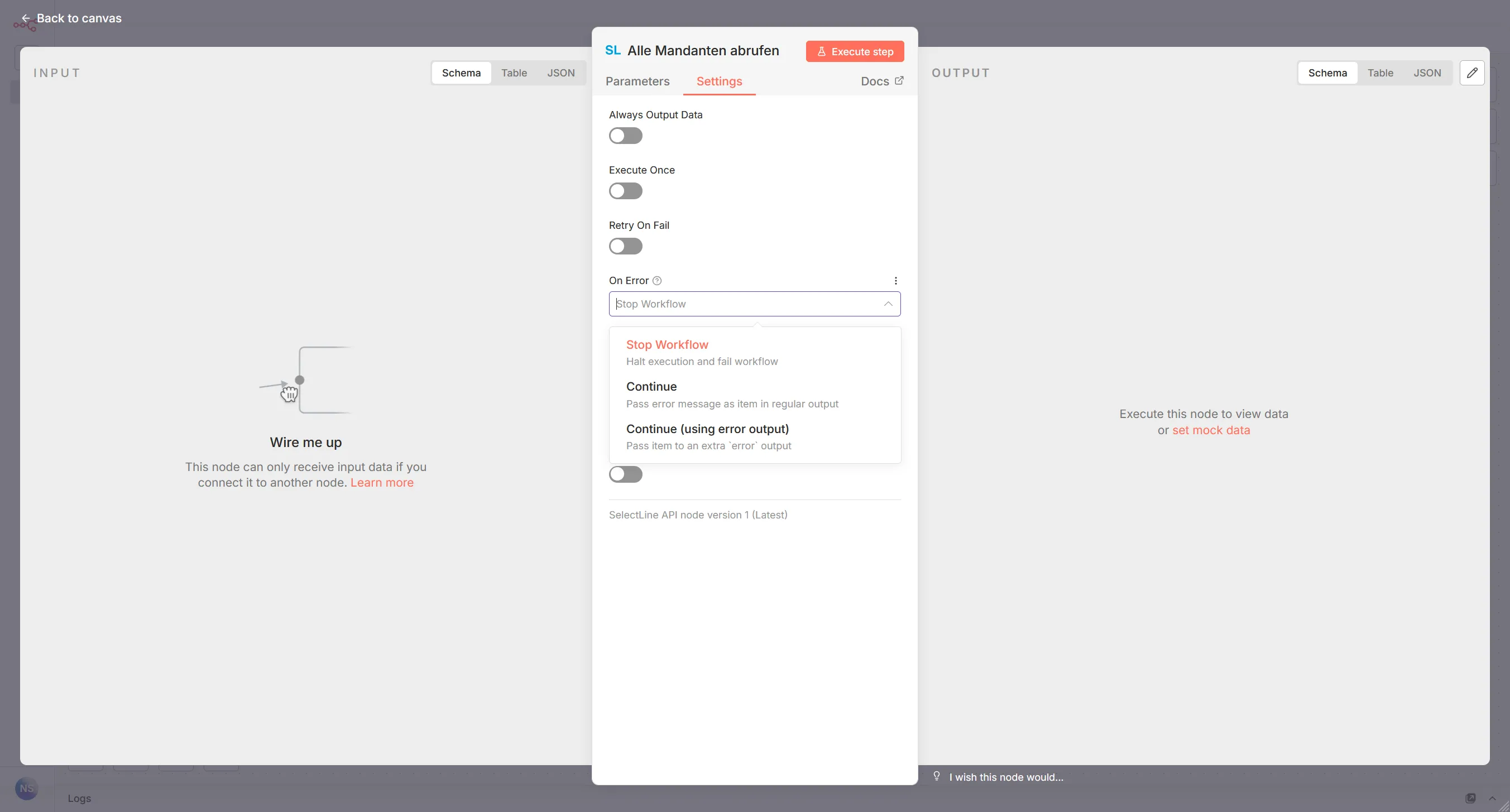This screenshot has height=812, width=1510.
Task: Collapse the On Error dropdown chevron
Action: tap(888, 304)
